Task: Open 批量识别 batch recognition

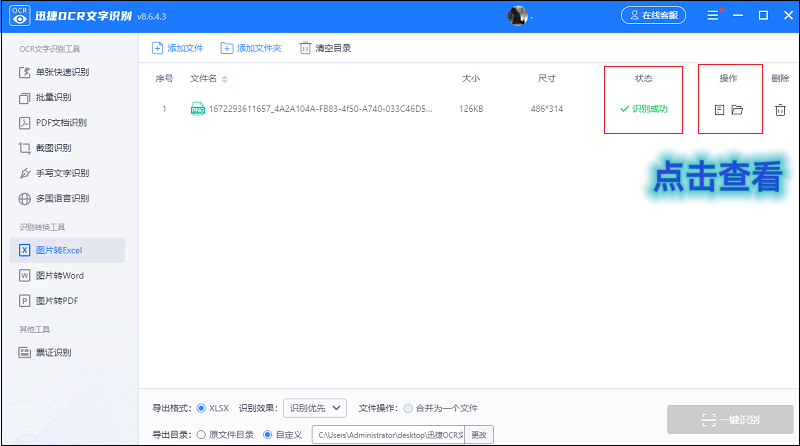Action: (x=45, y=97)
